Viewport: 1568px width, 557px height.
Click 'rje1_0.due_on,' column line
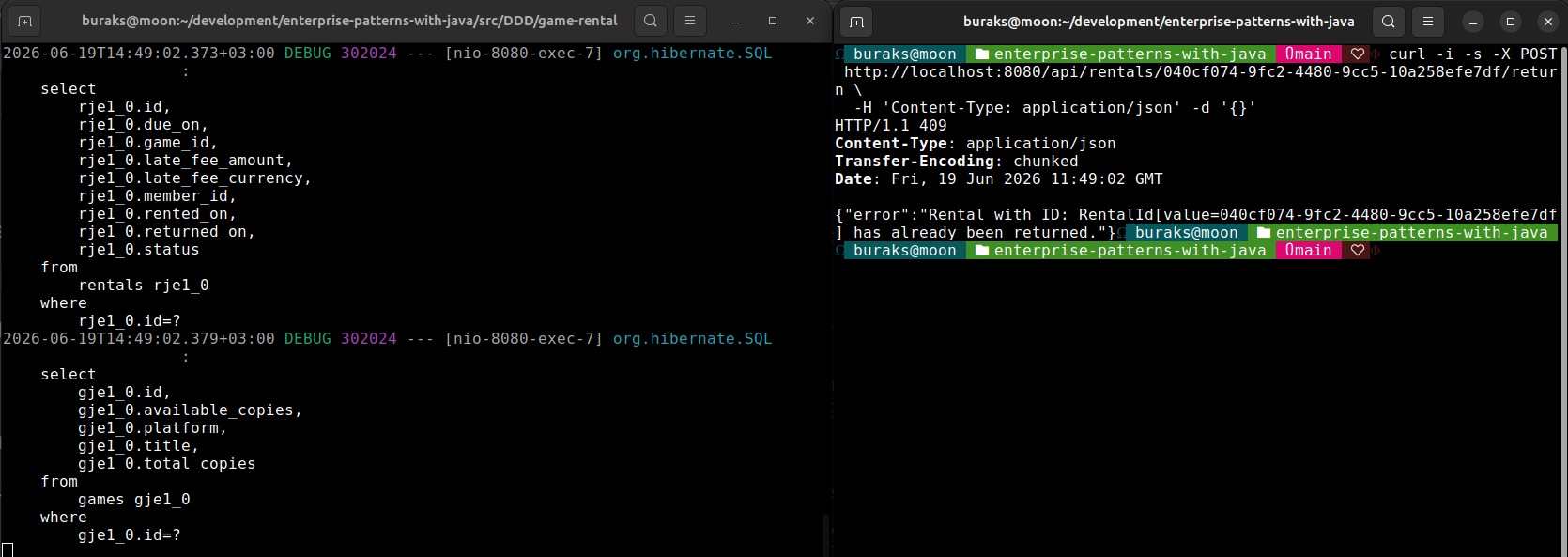tap(144, 124)
